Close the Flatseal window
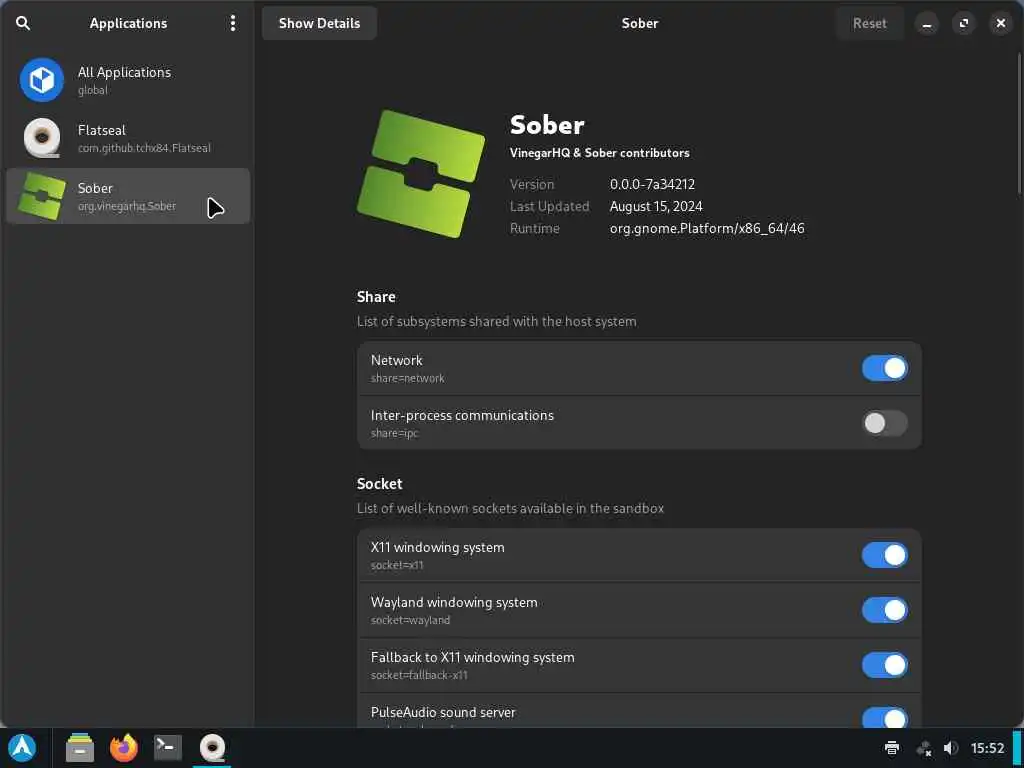The height and width of the screenshot is (768, 1024). pyautogui.click(x=1000, y=24)
